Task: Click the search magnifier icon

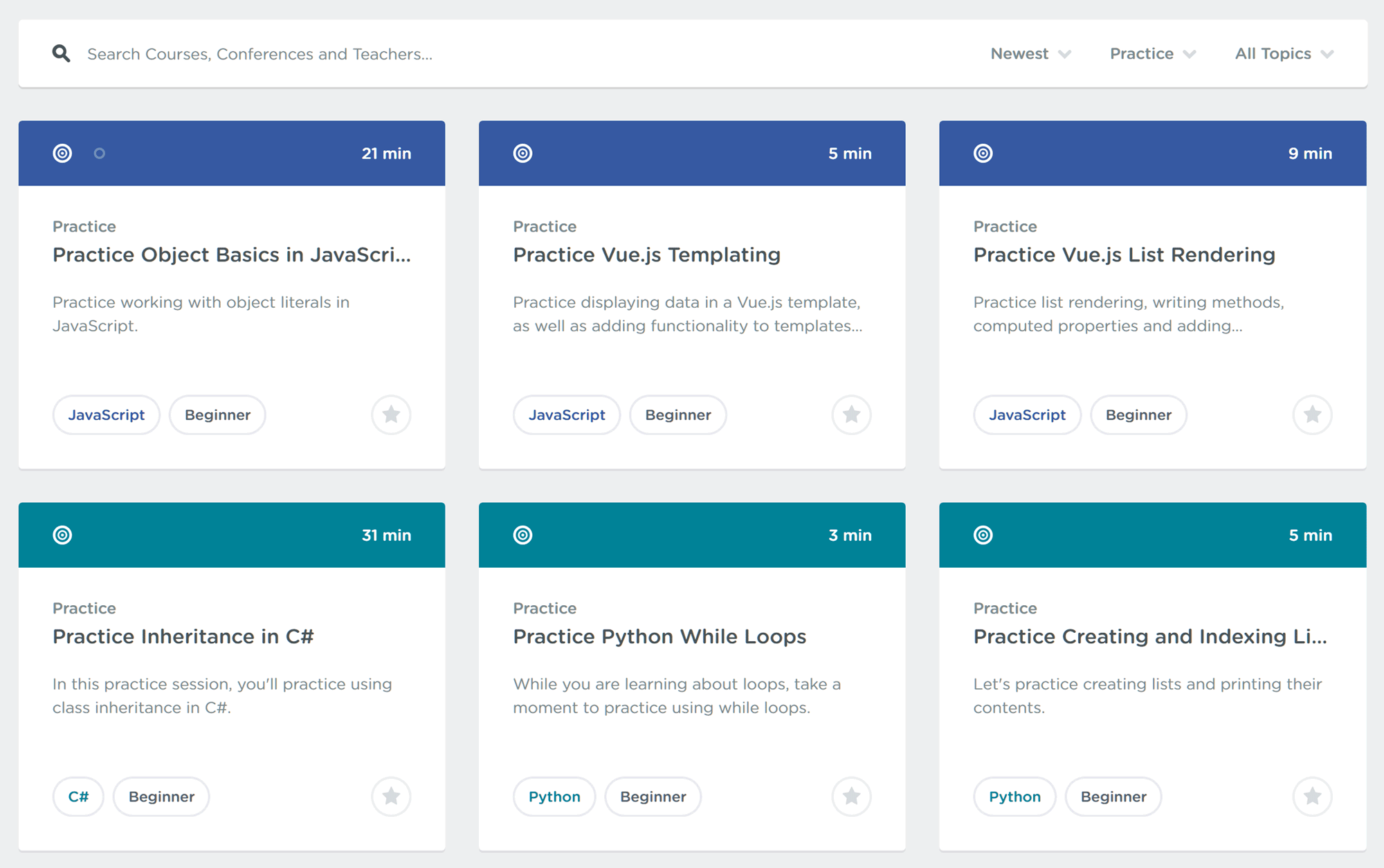Action: 61,53
